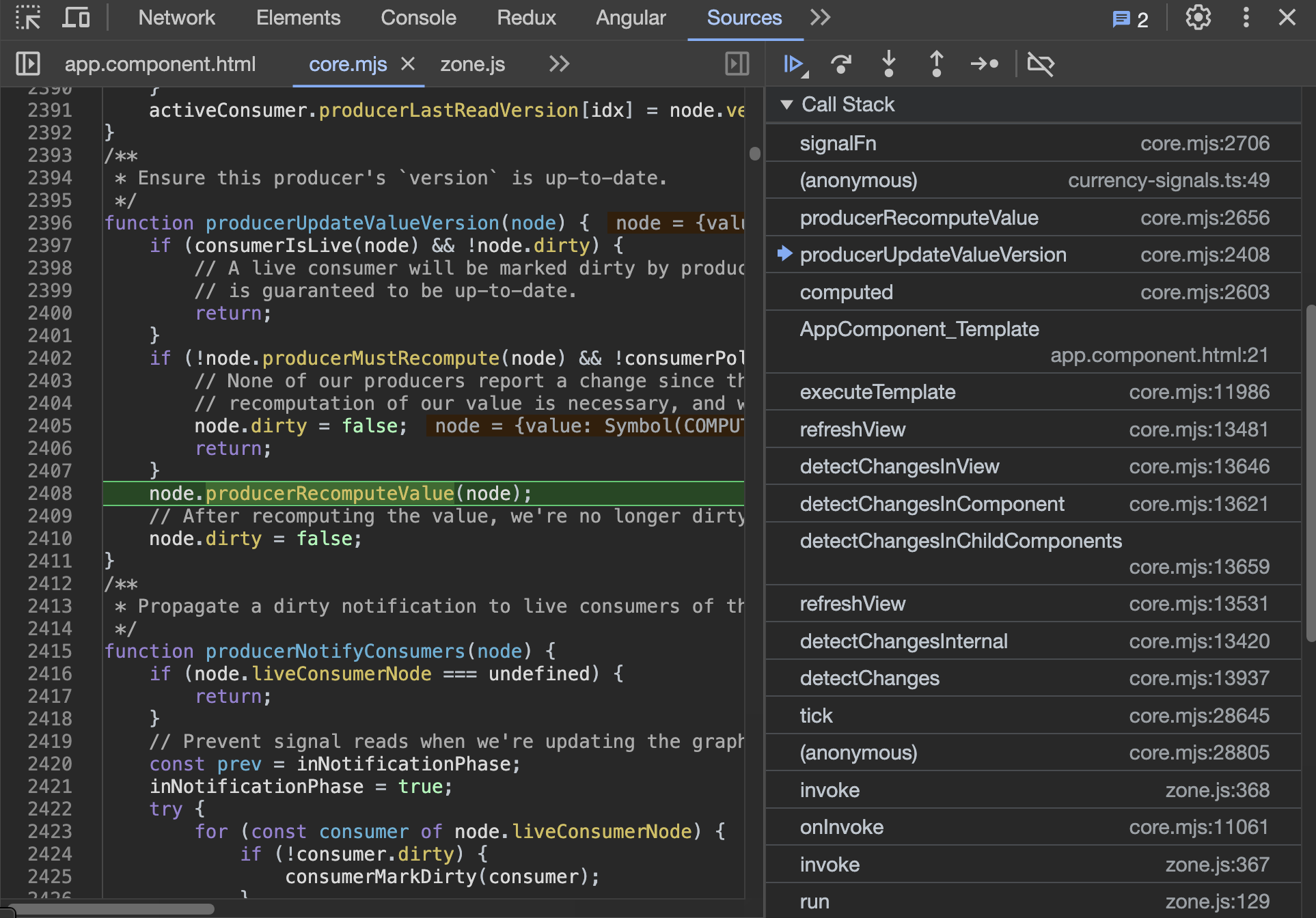1316x918 pixels.
Task: Click the Step button
Action: point(984,64)
